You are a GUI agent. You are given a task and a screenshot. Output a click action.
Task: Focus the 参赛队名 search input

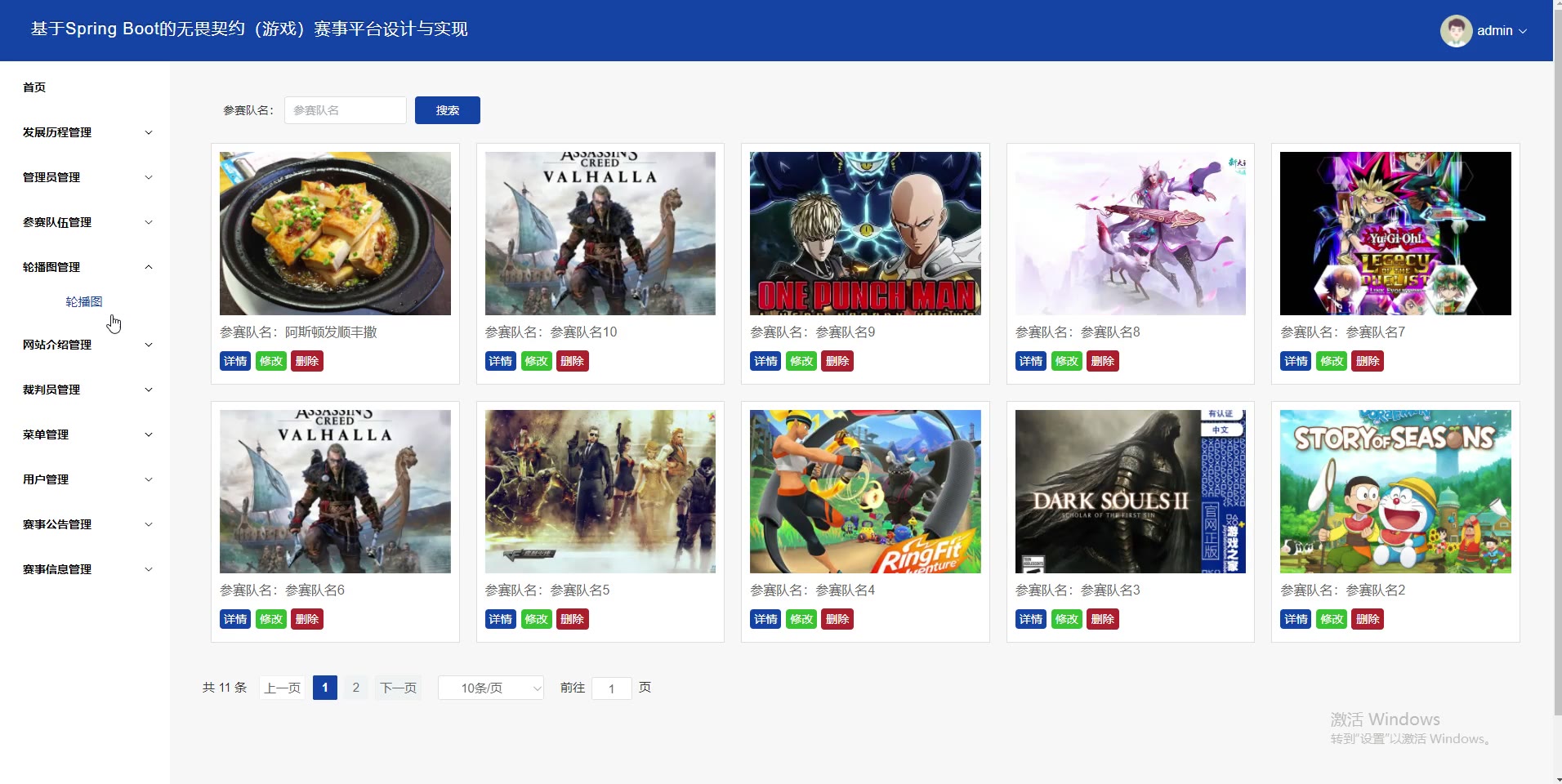click(345, 110)
